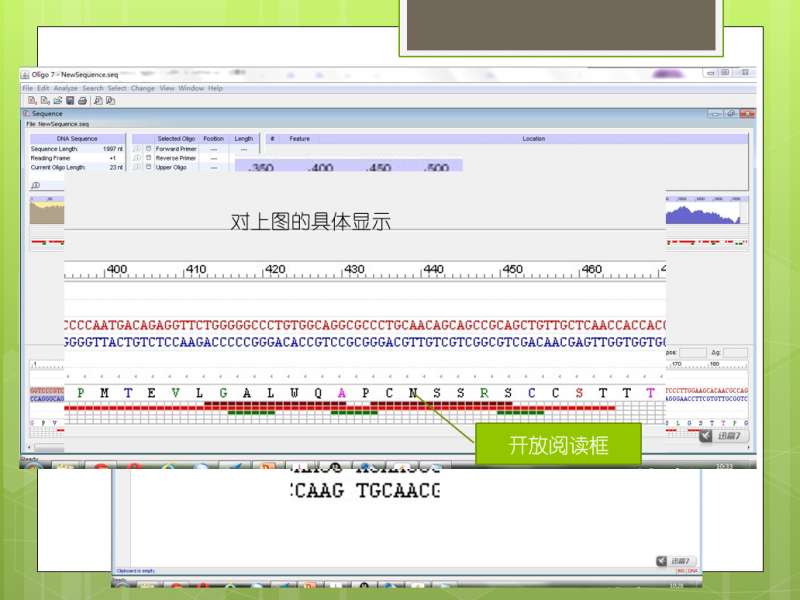Open the folder icon in the taskbar
Viewport: 800px width, 600px height.
pyautogui.click(x=65, y=467)
